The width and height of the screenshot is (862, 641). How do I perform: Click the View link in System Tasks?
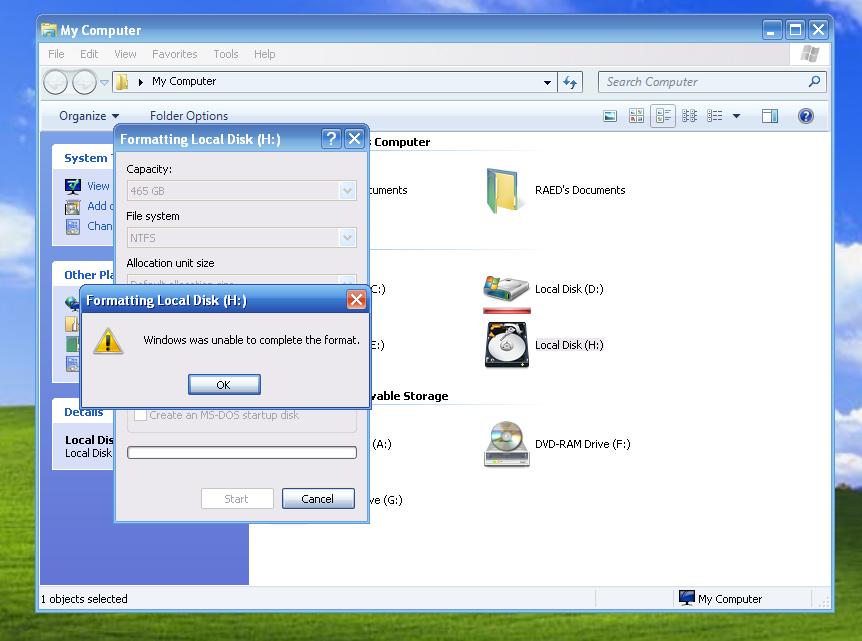pos(98,186)
